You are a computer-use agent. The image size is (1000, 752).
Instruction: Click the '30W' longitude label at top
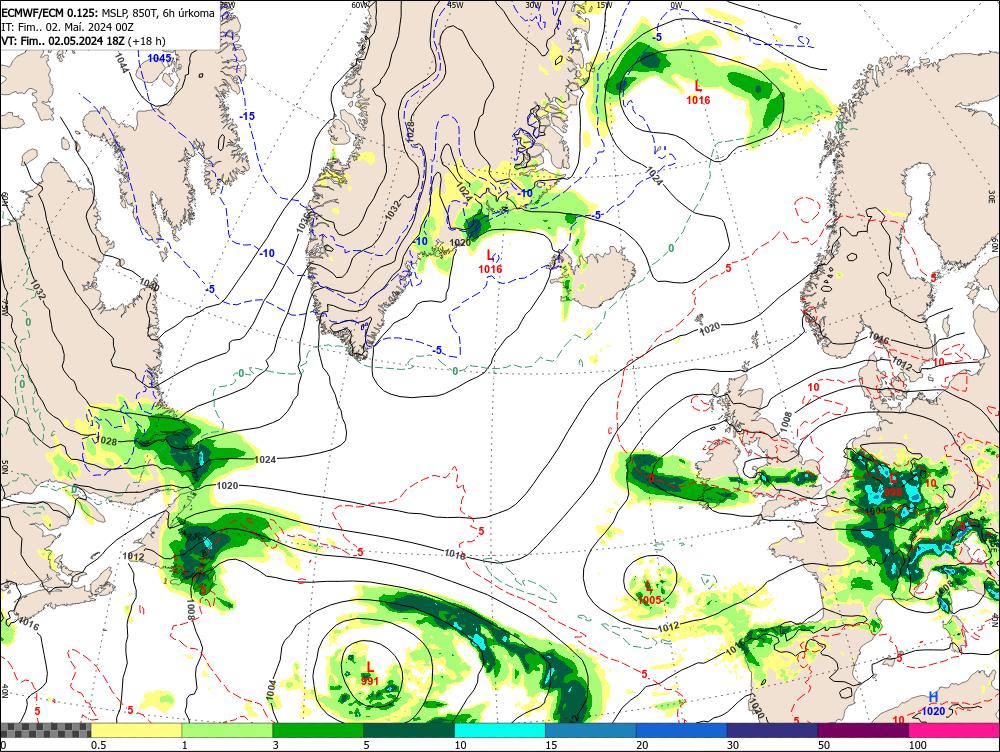click(x=533, y=4)
